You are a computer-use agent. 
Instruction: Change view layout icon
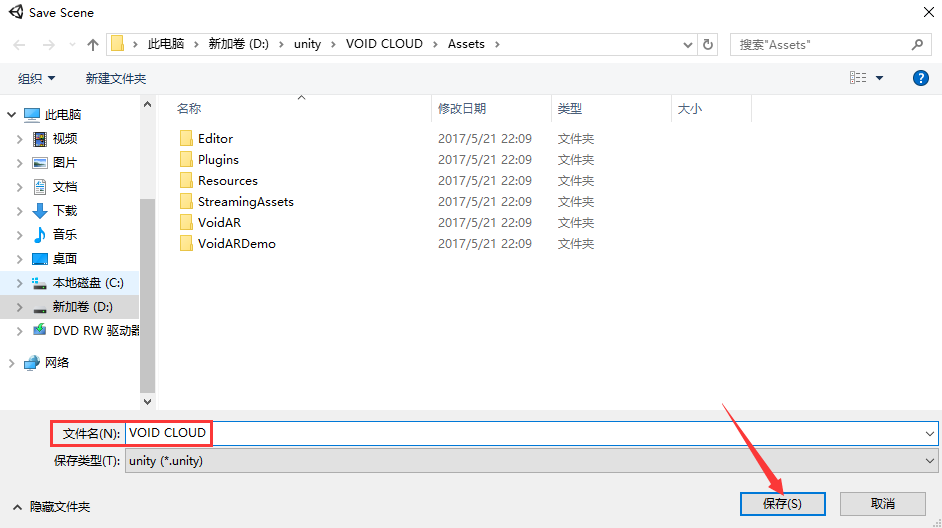858,77
